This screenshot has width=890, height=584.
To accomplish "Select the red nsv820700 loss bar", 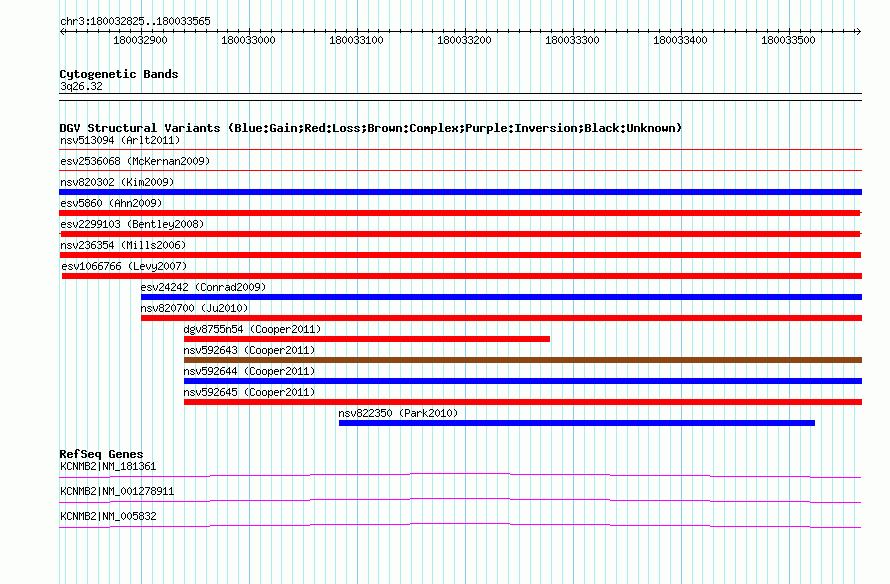I will coord(501,318).
